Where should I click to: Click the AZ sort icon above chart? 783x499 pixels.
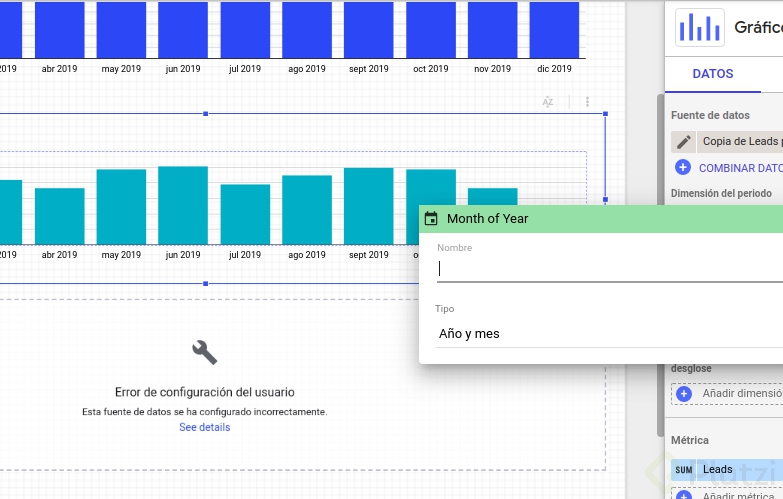click(x=548, y=102)
